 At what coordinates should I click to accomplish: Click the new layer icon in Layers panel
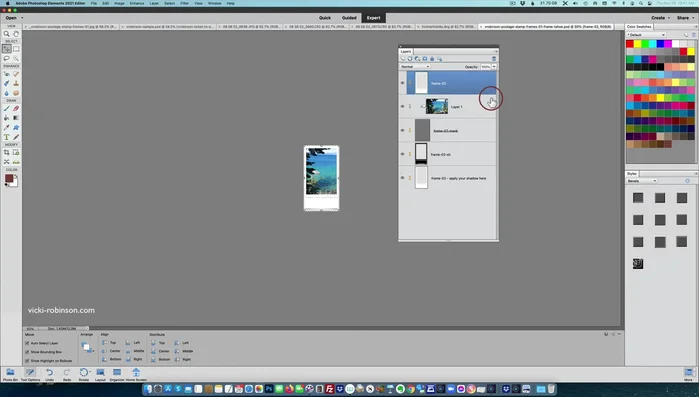[x=403, y=59]
